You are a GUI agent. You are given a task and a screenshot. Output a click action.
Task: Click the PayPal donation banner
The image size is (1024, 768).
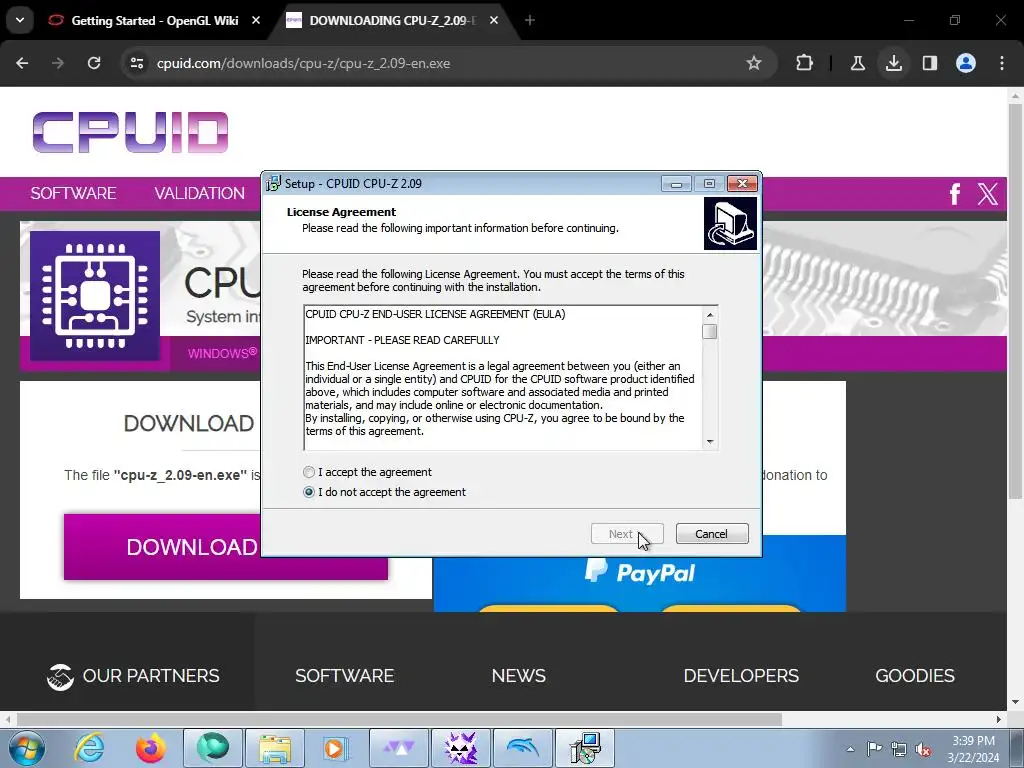coord(639,573)
